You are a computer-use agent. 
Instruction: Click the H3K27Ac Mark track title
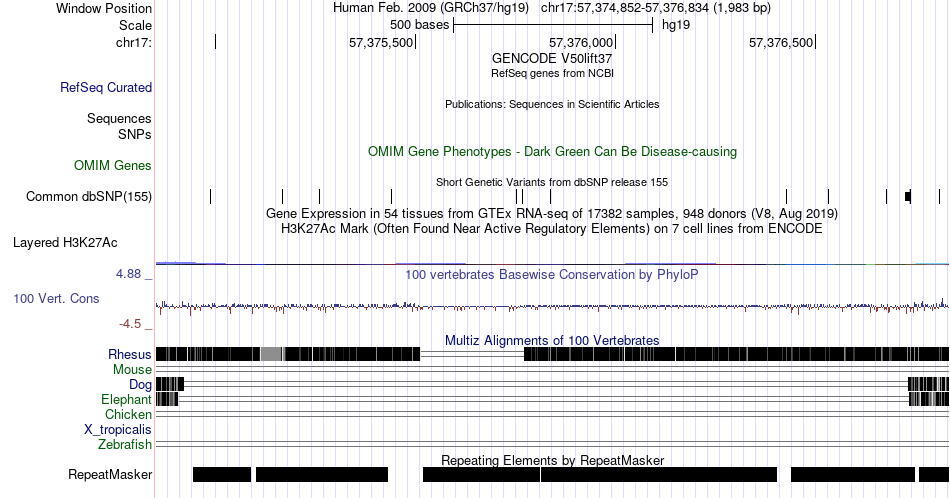pyautogui.click(x=552, y=228)
